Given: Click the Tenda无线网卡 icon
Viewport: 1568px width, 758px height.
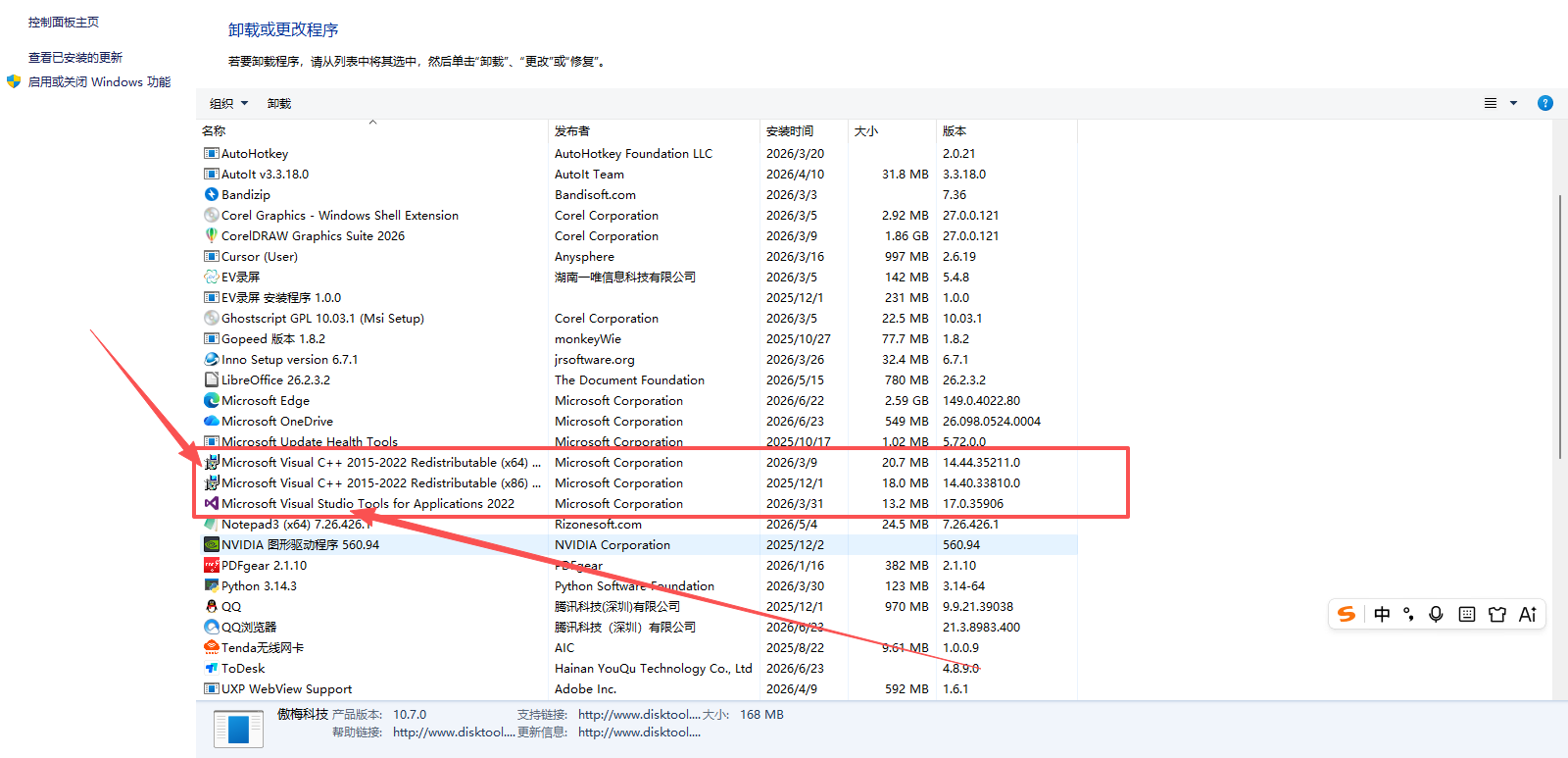Looking at the screenshot, I should [x=211, y=647].
